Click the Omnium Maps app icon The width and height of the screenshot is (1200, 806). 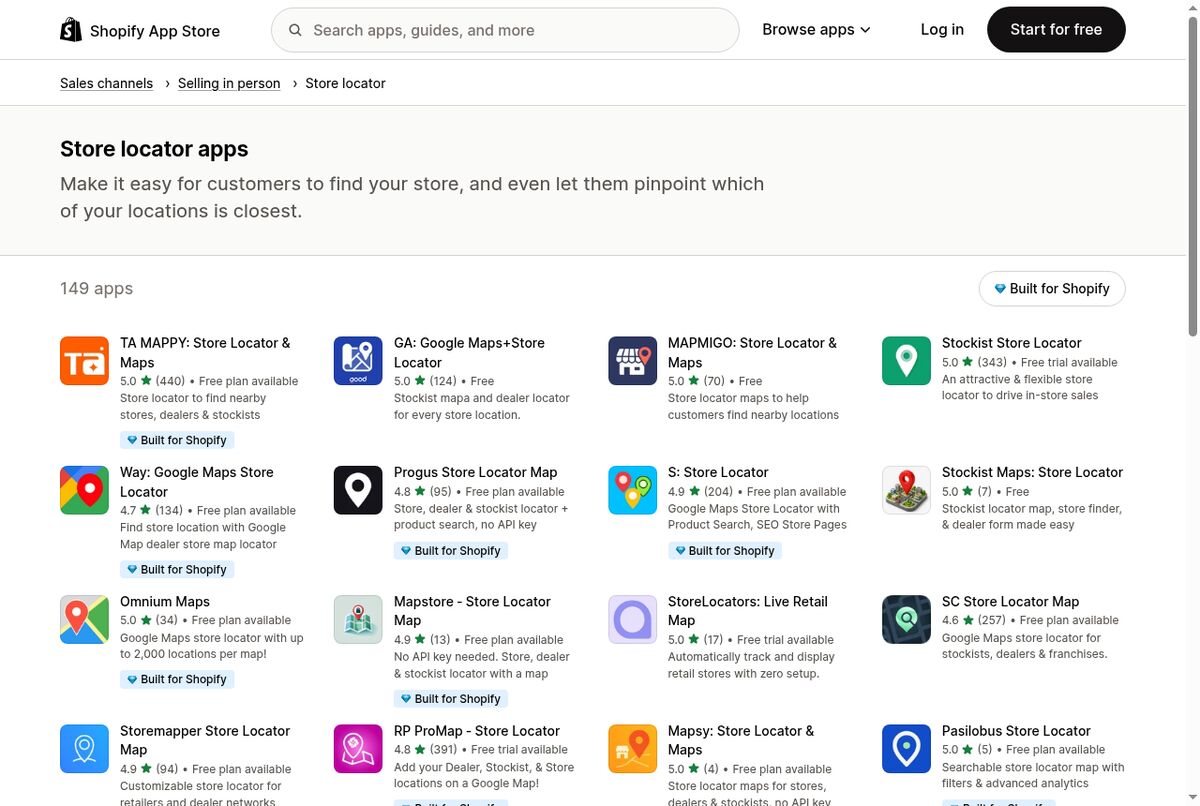[84, 620]
